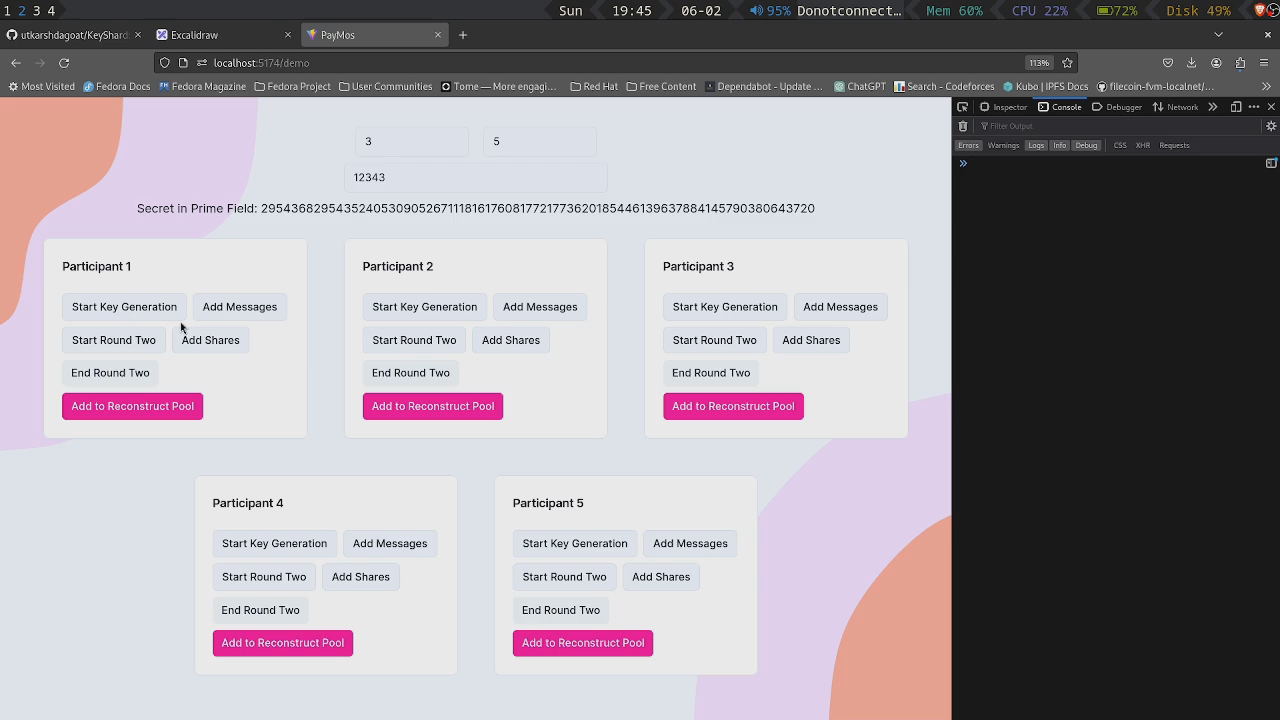The image size is (1280, 720).
Task: Clear the console with the trash icon
Action: pyautogui.click(x=963, y=126)
